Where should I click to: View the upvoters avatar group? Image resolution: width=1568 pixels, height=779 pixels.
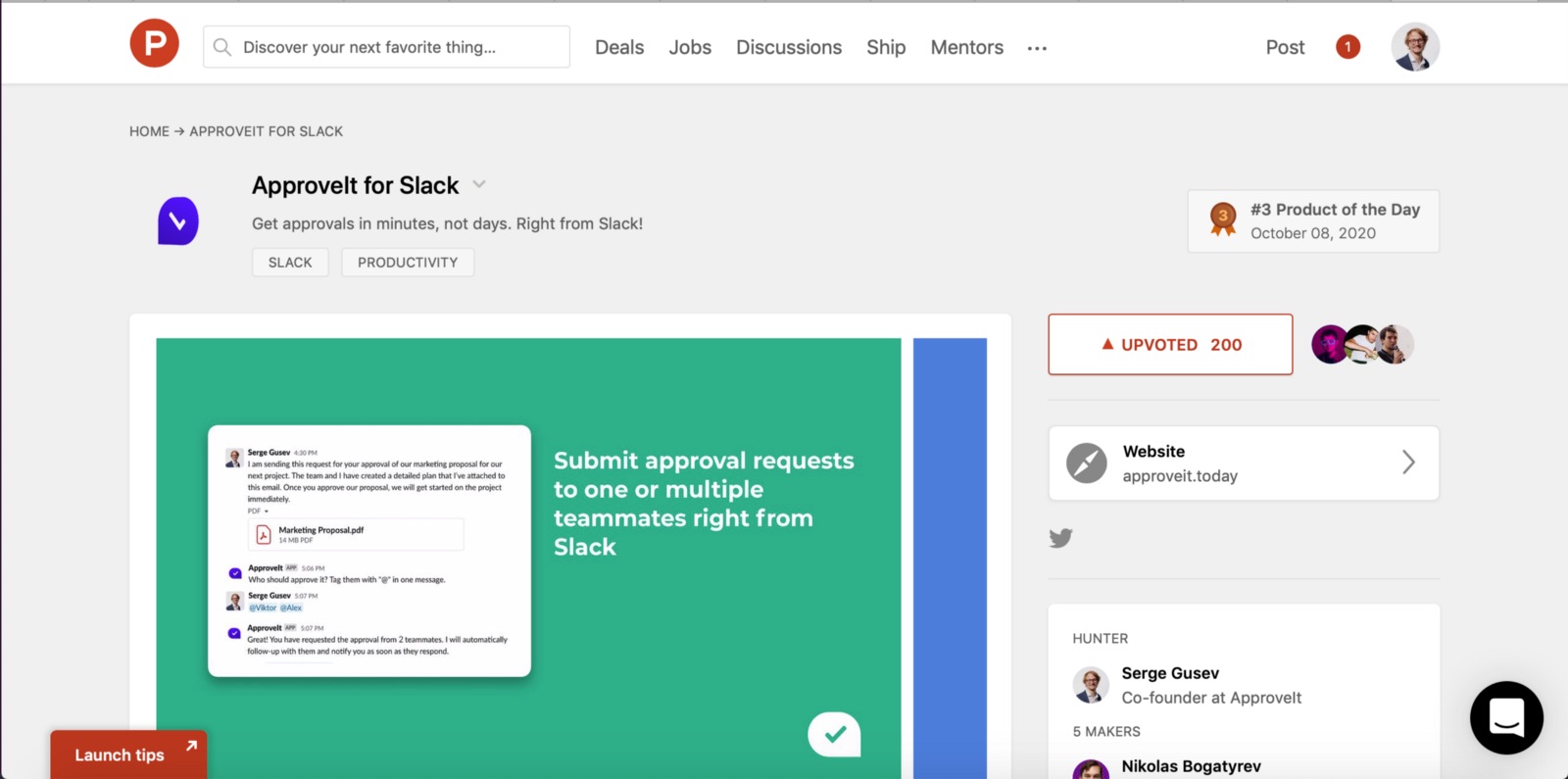tap(1362, 344)
